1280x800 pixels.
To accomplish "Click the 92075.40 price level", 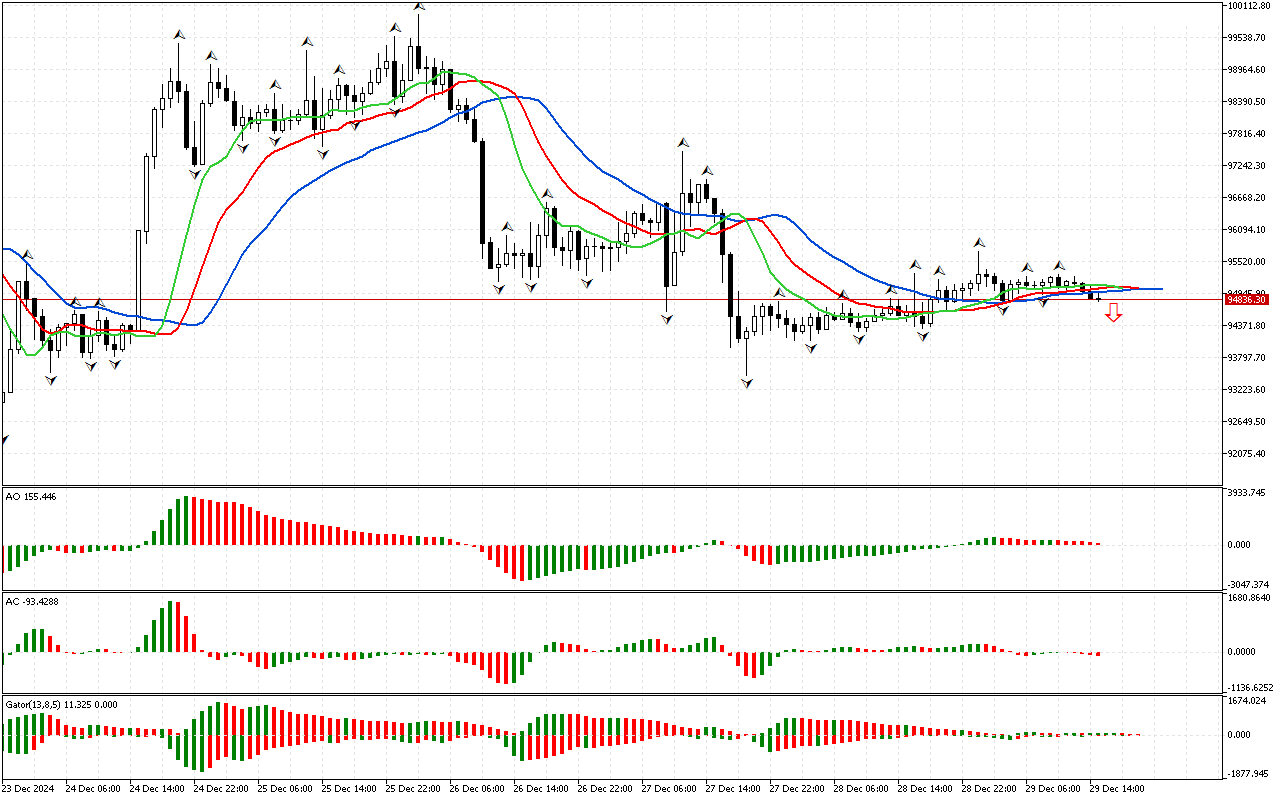I will click(1248, 454).
